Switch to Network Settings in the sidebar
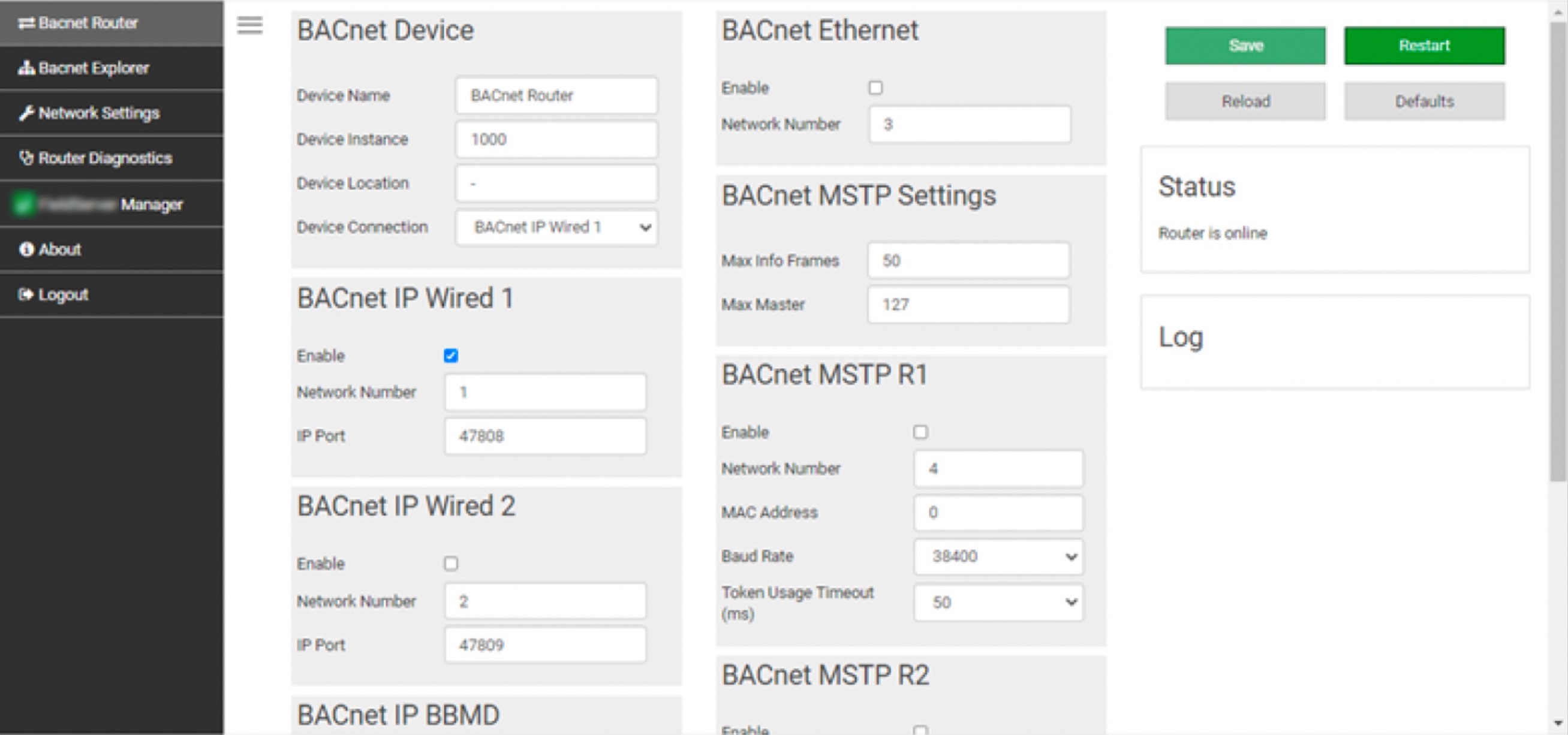Screen dimensions: 1568x735 pyautogui.click(x=99, y=113)
